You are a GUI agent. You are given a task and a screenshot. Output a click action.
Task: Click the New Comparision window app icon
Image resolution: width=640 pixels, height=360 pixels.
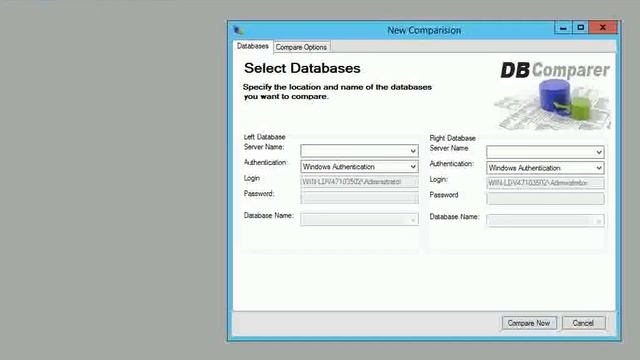click(x=239, y=30)
